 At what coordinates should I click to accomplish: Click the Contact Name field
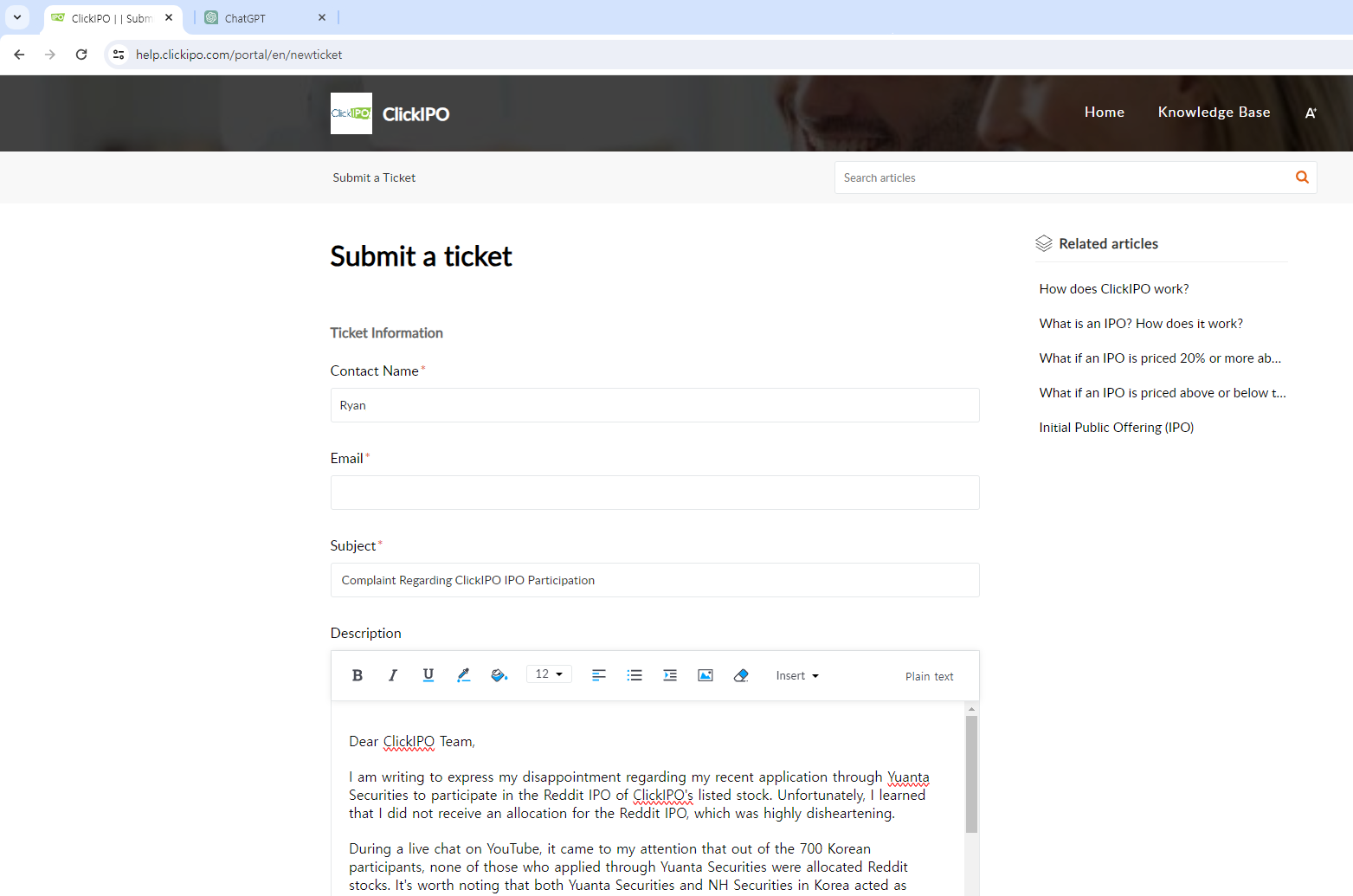[x=654, y=405]
